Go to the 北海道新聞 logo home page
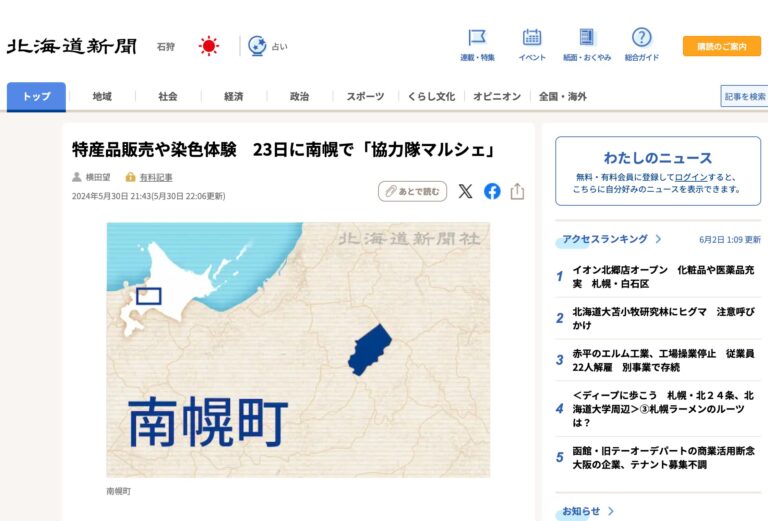Viewport: 768px width, 521px height. (72, 47)
